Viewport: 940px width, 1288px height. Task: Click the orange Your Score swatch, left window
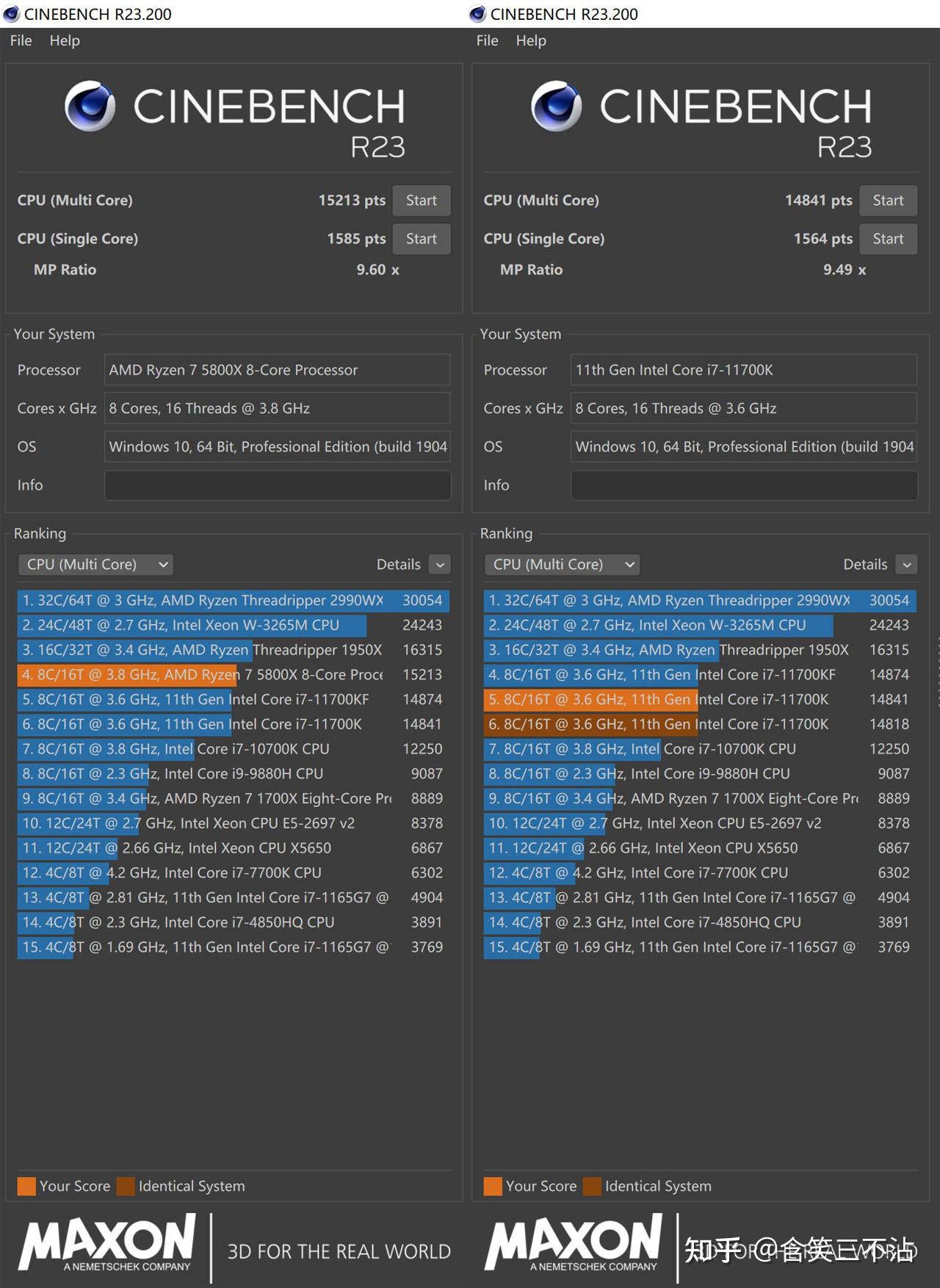coord(26,1186)
